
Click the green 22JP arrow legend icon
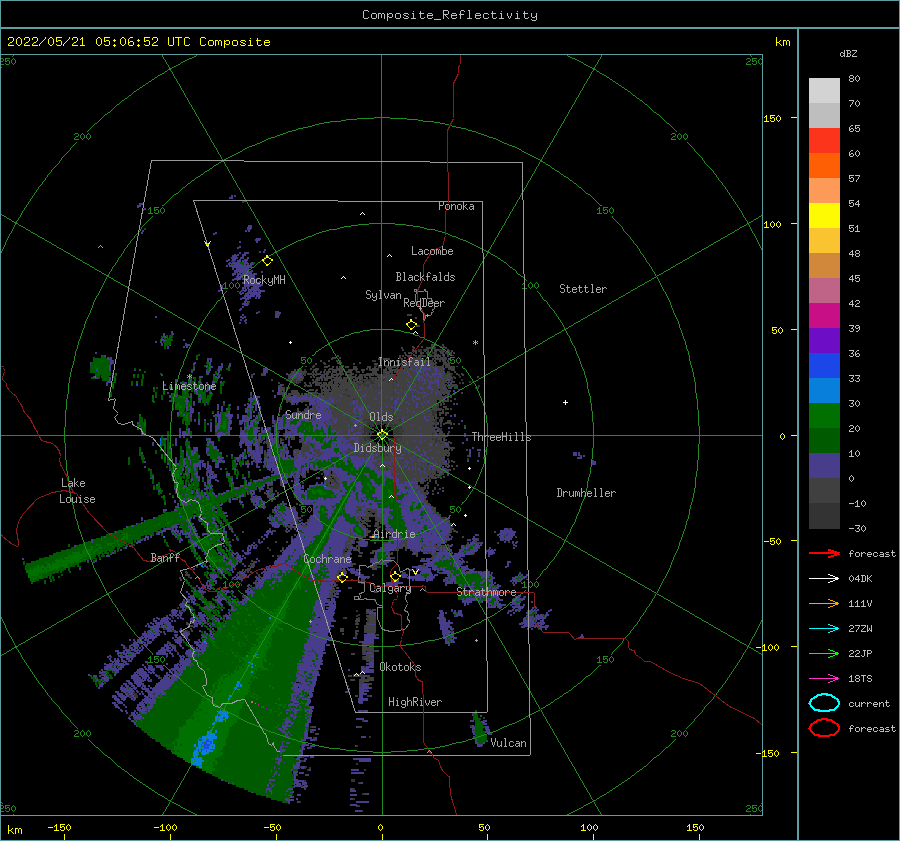[x=824, y=653]
